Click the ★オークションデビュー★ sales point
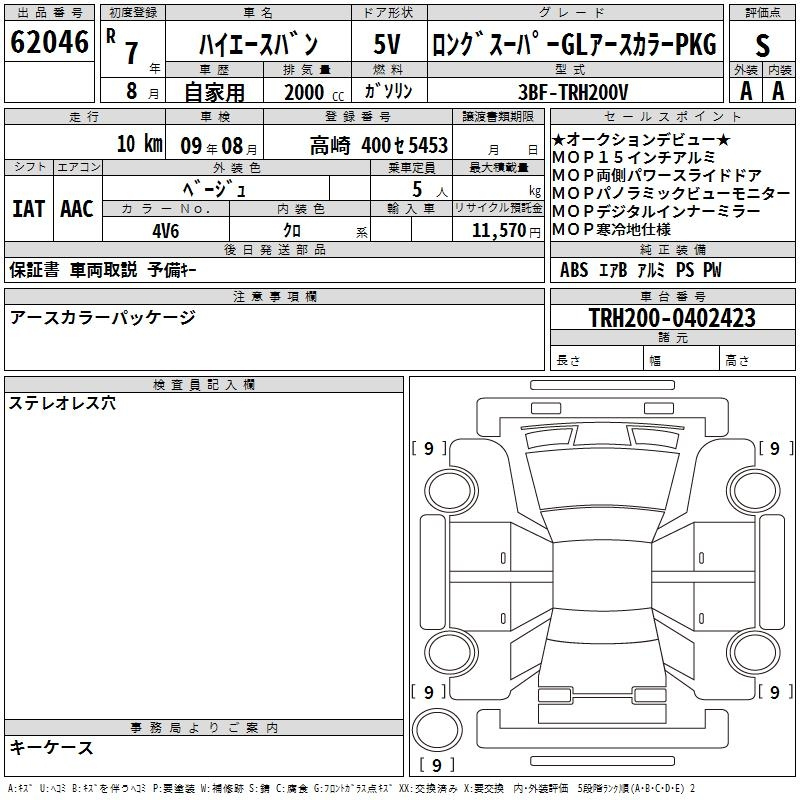The width and height of the screenshot is (800, 800). pyautogui.click(x=641, y=143)
